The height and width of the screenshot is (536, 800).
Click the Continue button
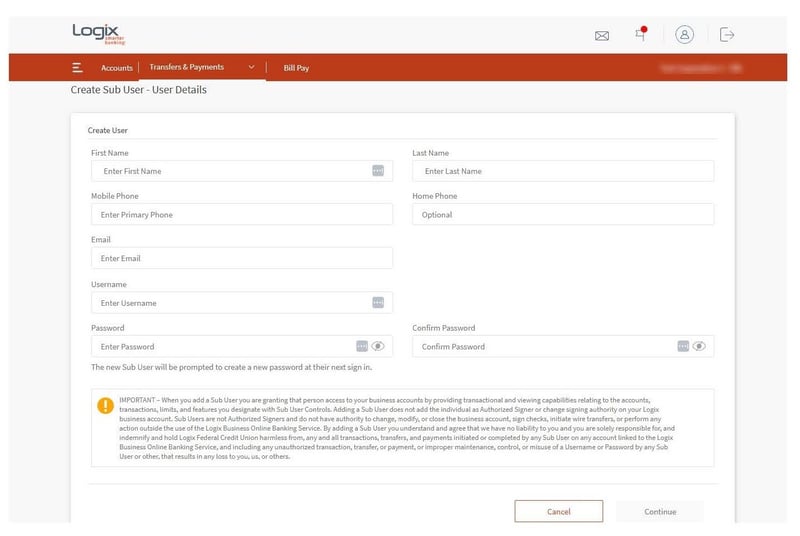(x=659, y=511)
